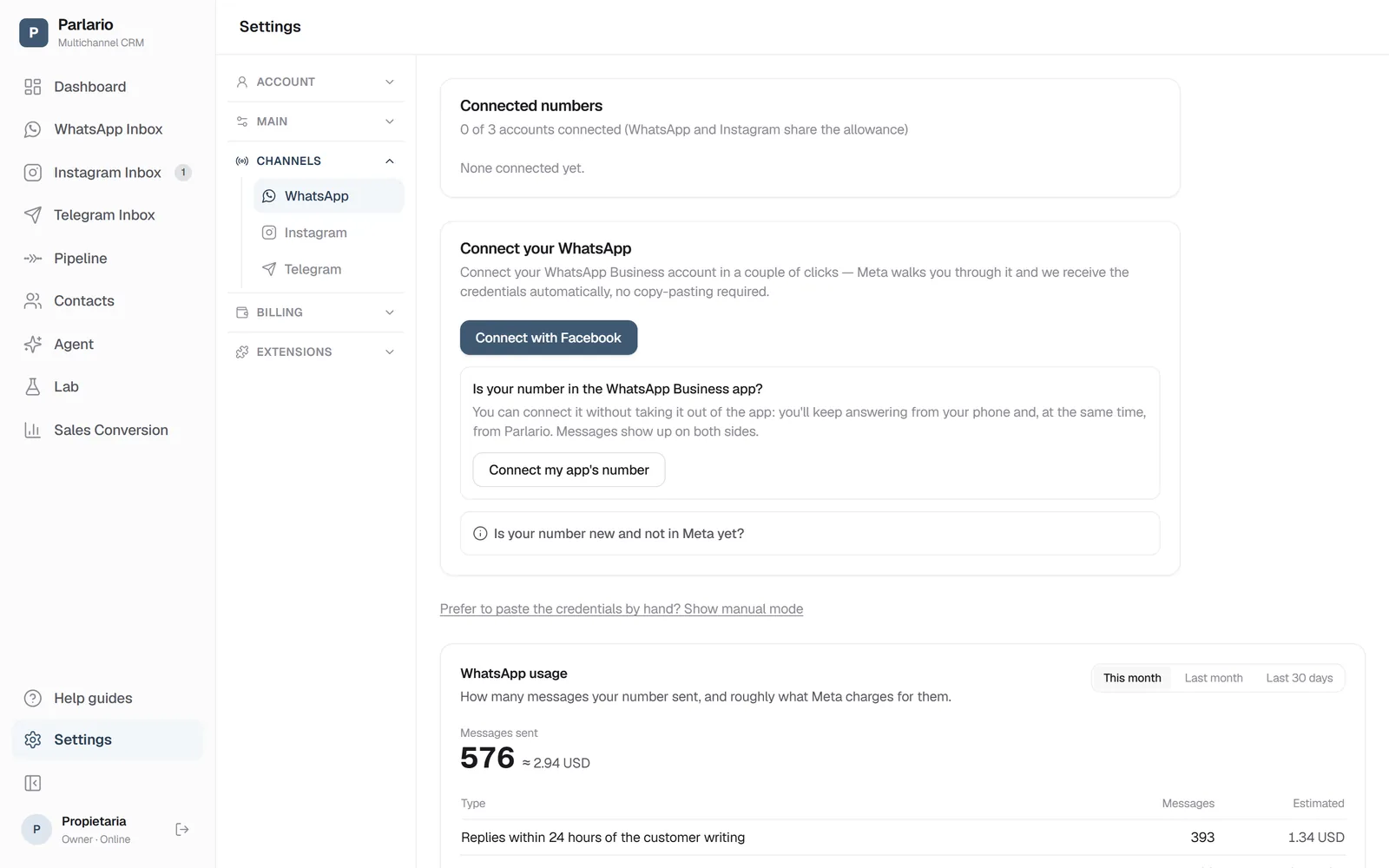Screen dimensions: 1389x868
Task: Click the logout icon beside Propietaria
Action: [x=182, y=830]
